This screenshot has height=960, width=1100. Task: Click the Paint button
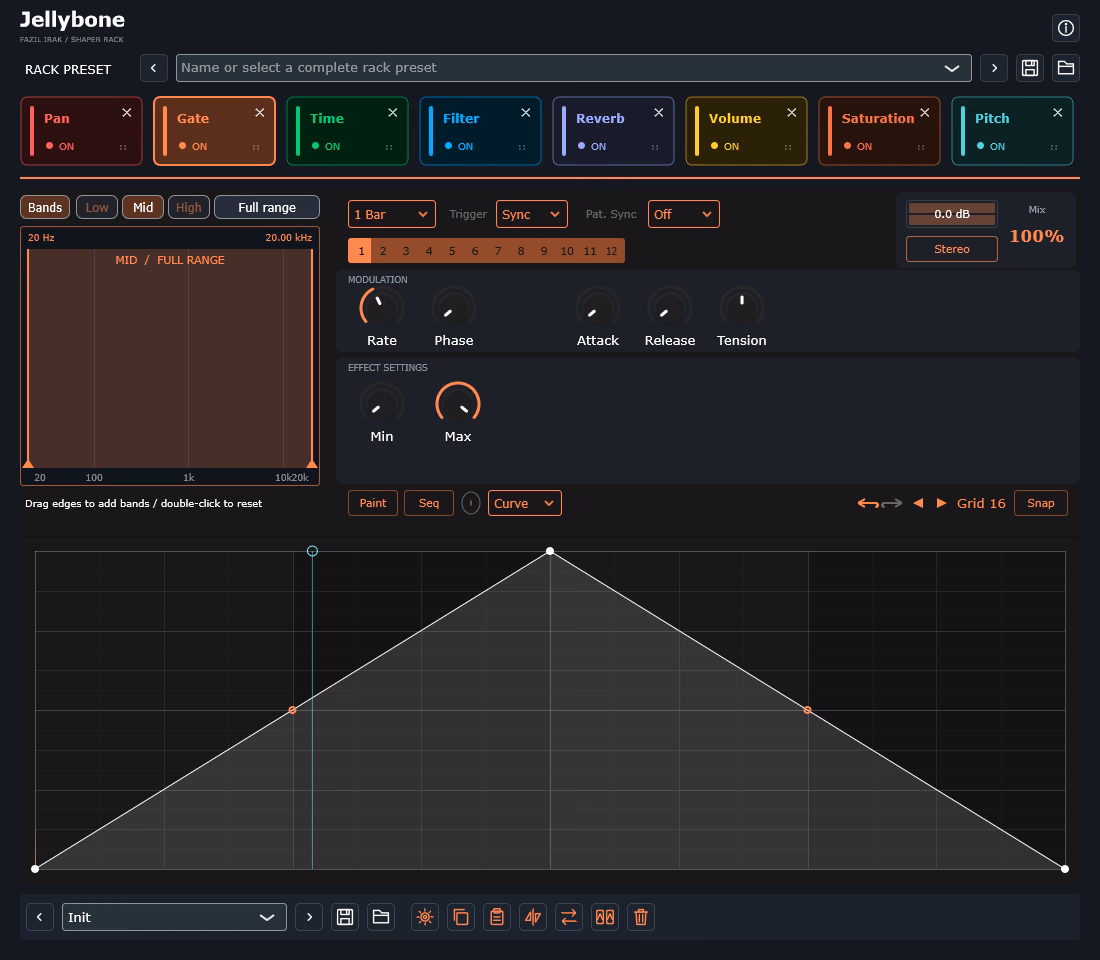[x=373, y=503]
